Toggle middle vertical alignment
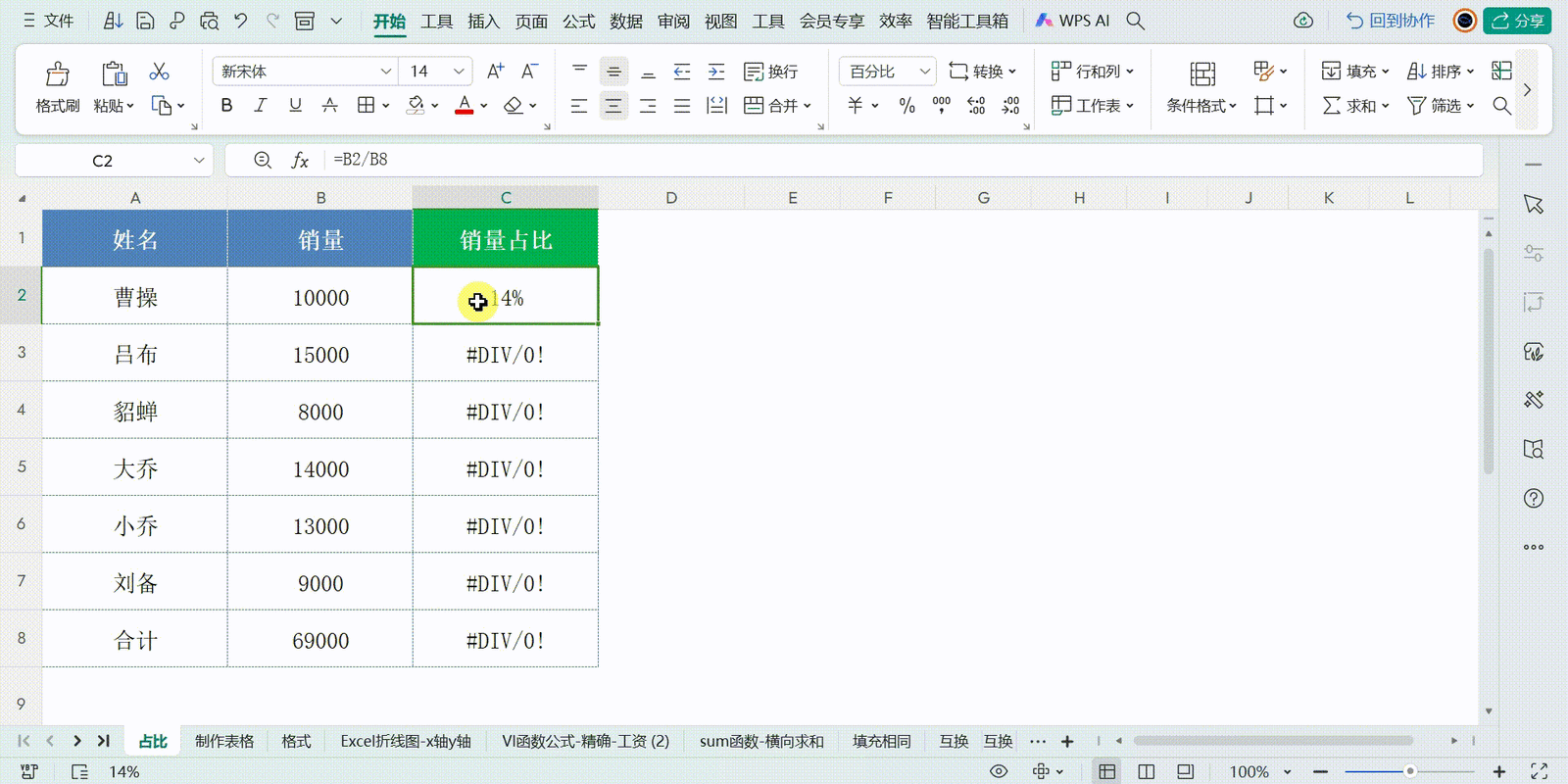 pyautogui.click(x=613, y=71)
